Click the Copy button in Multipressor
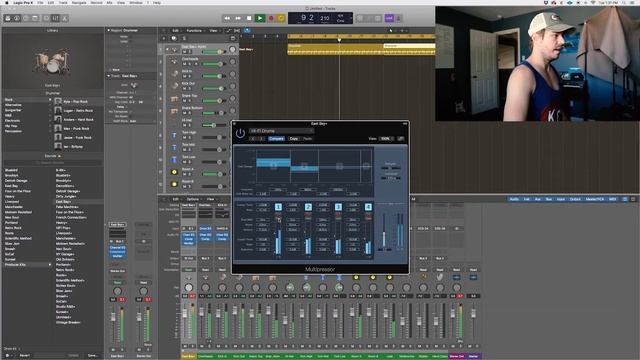 pyautogui.click(x=293, y=139)
